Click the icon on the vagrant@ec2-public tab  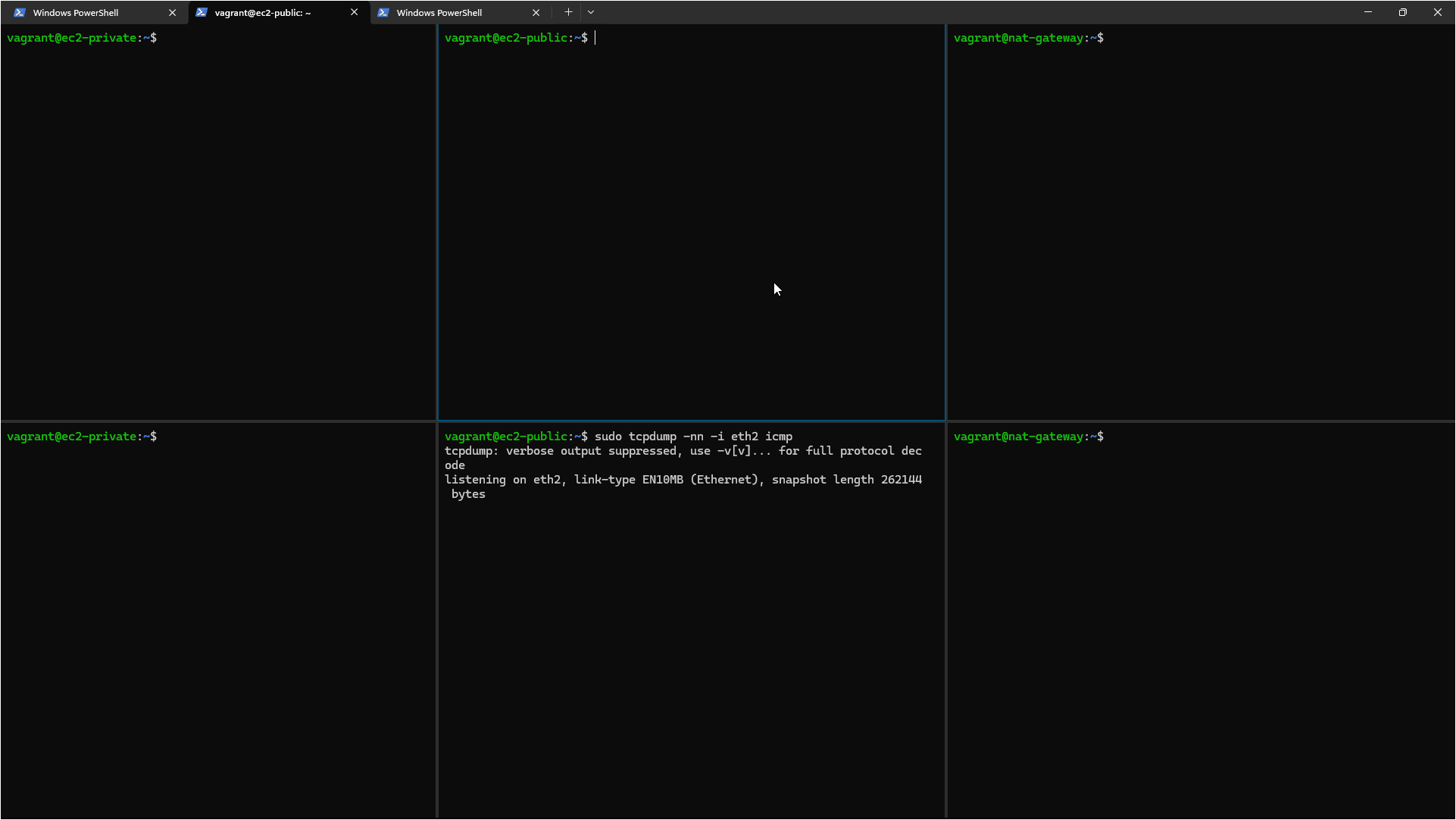pyautogui.click(x=202, y=13)
